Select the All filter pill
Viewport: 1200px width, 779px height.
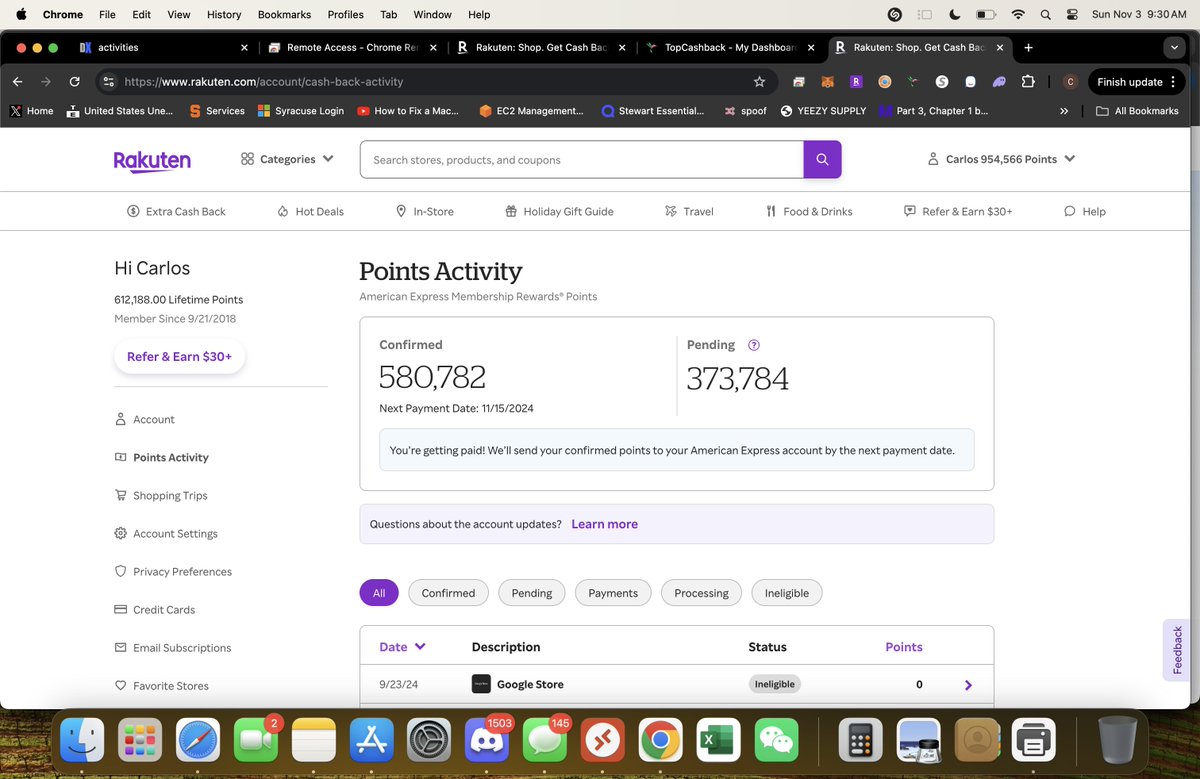coord(379,593)
